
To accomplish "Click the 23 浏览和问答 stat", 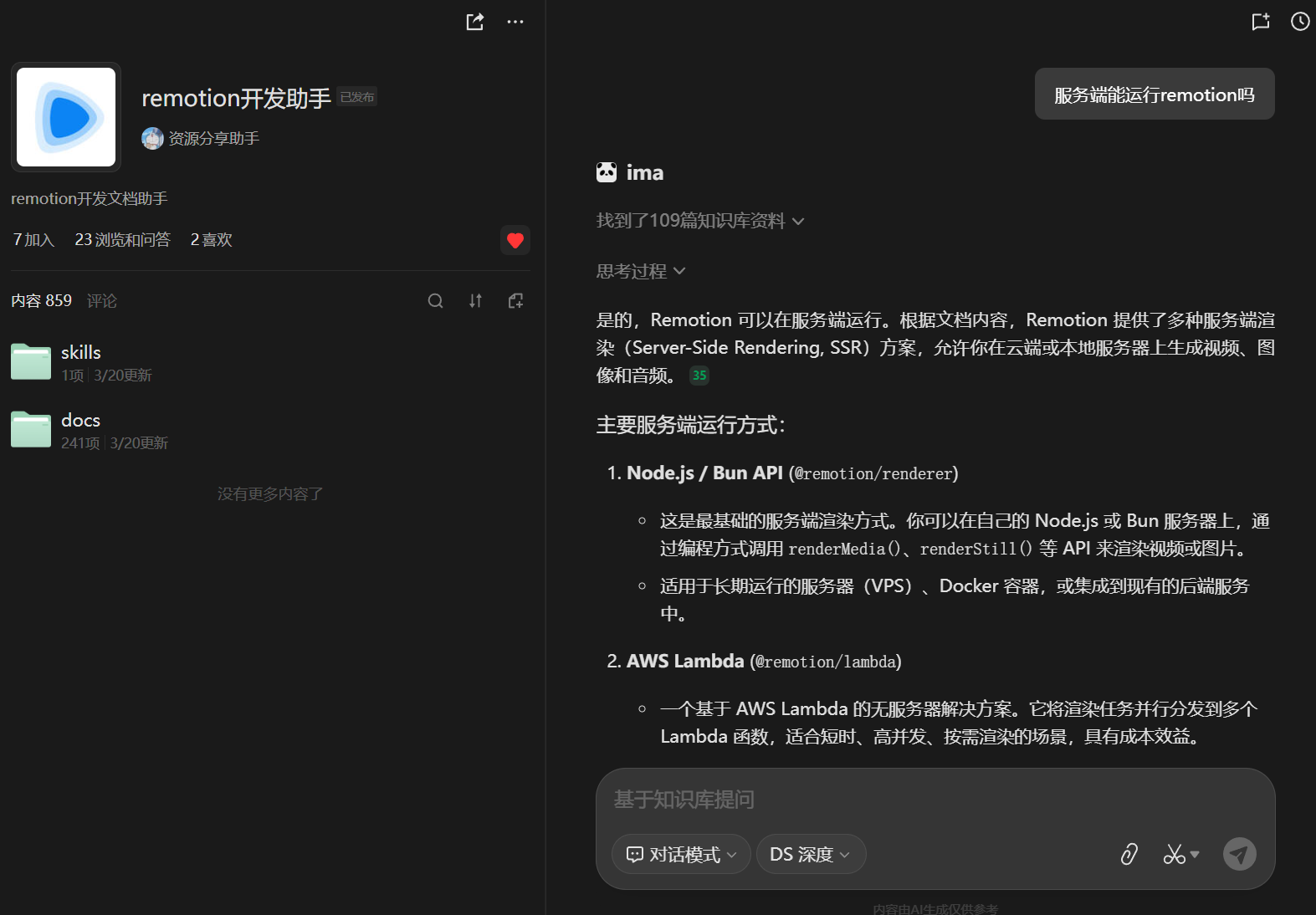I will [x=122, y=240].
